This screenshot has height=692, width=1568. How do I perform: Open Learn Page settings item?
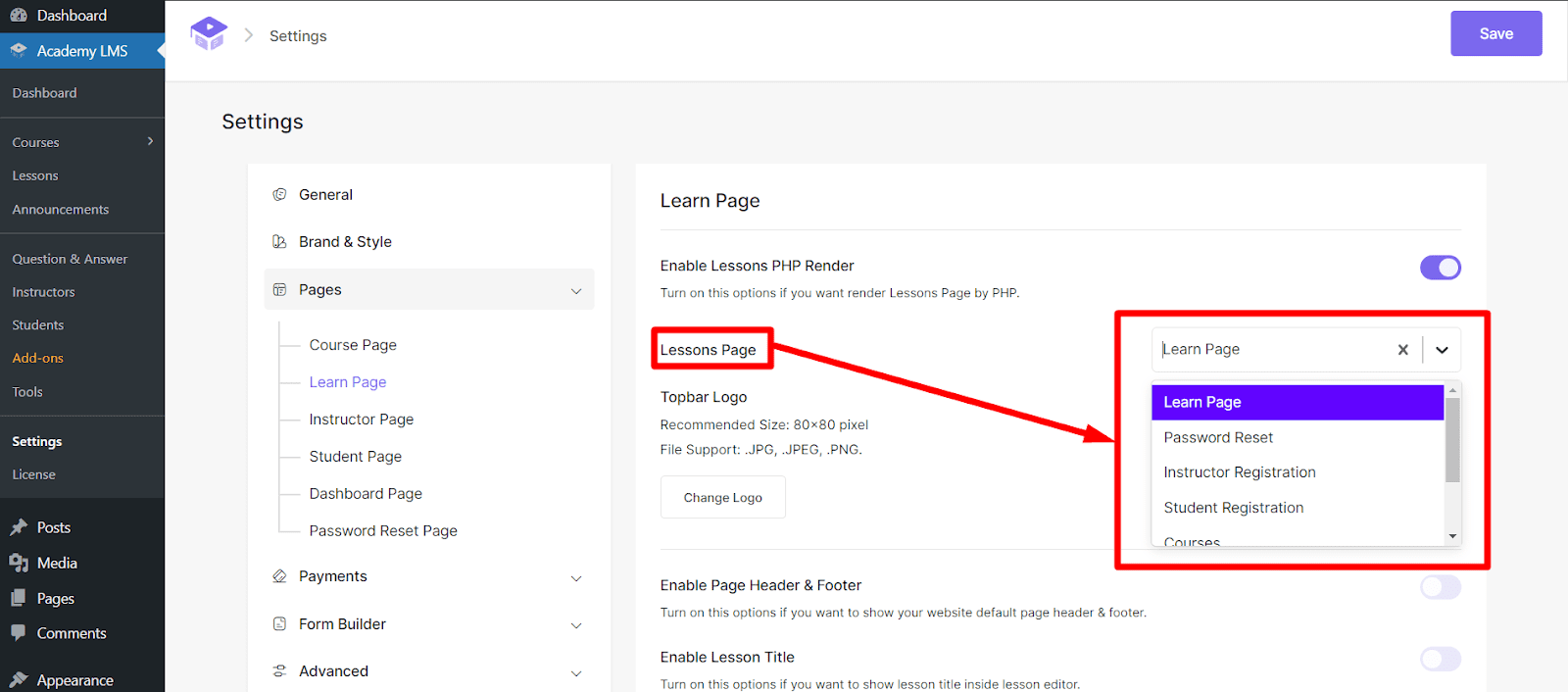(x=348, y=382)
